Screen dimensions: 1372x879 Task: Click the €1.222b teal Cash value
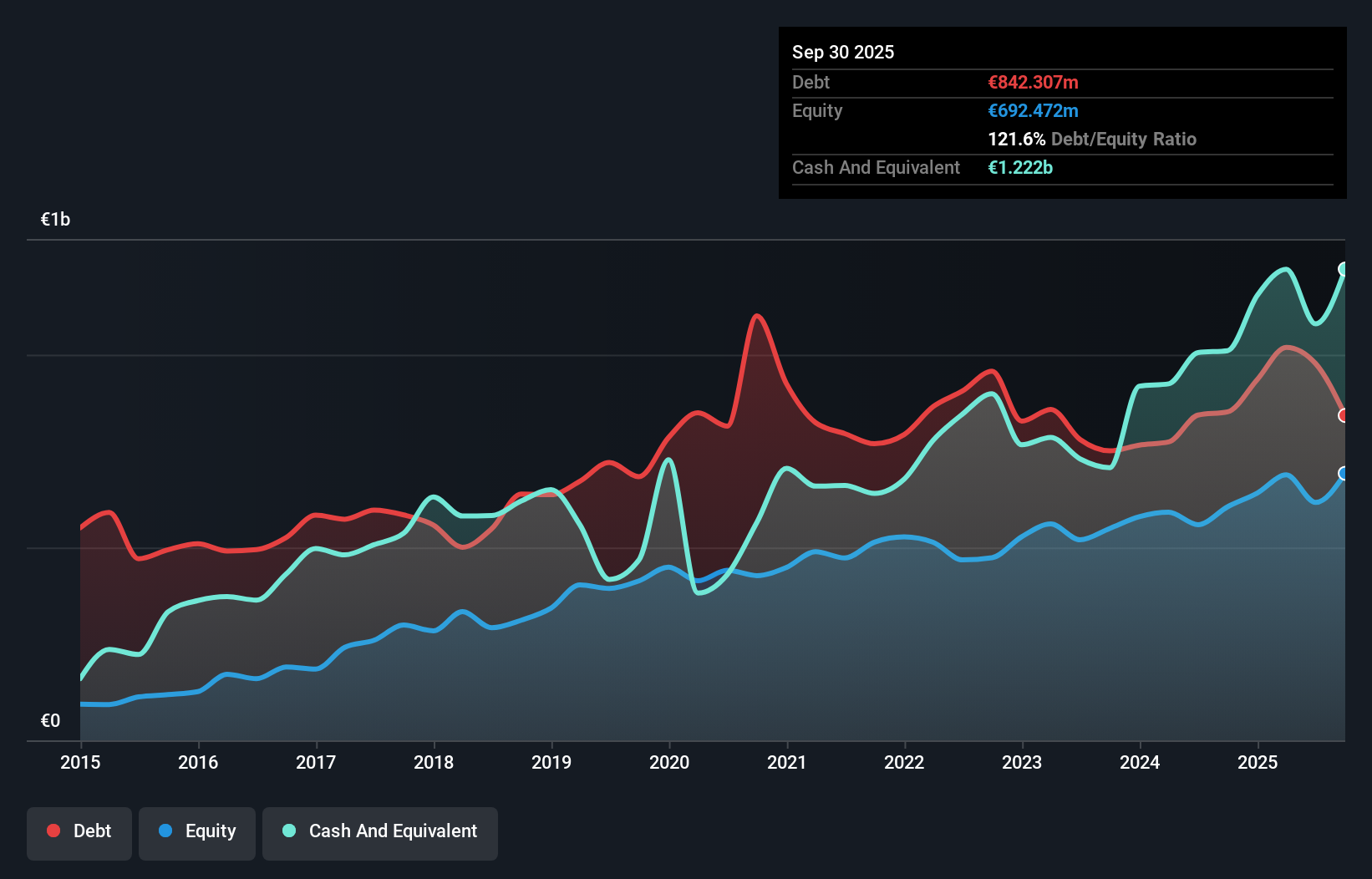tap(1020, 168)
